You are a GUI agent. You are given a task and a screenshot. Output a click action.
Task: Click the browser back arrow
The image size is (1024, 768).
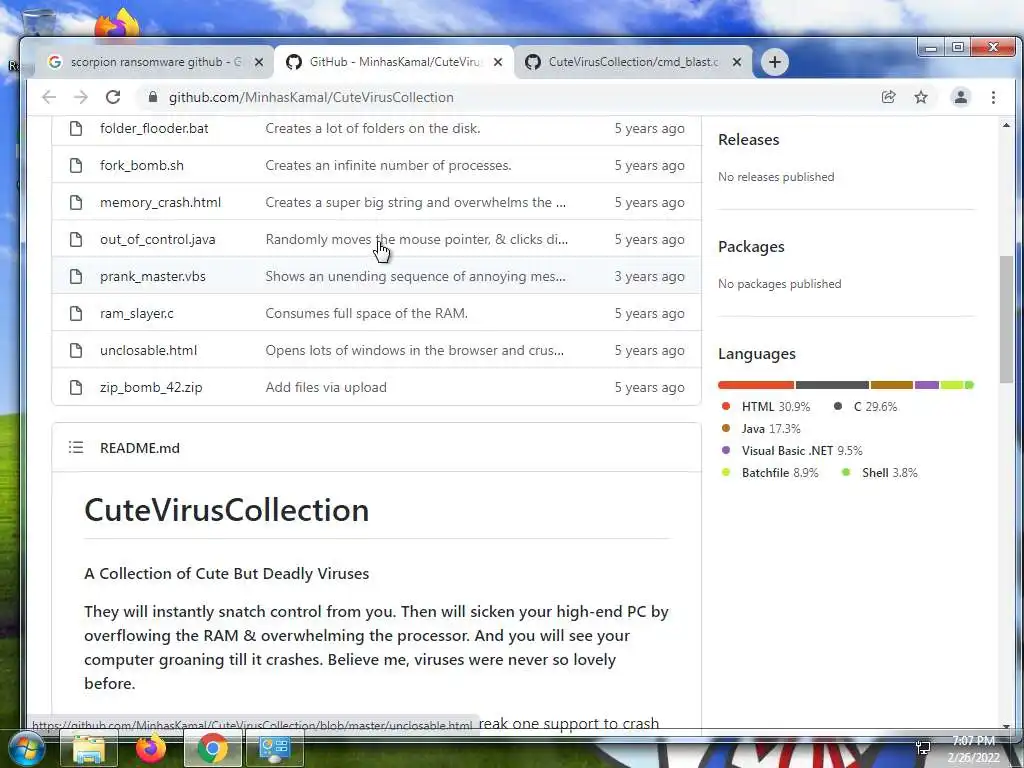point(49,97)
